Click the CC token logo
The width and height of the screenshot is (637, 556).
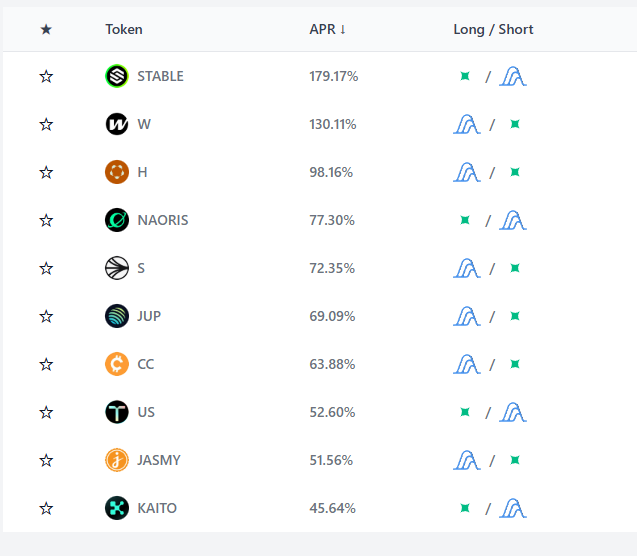pyautogui.click(x=117, y=364)
